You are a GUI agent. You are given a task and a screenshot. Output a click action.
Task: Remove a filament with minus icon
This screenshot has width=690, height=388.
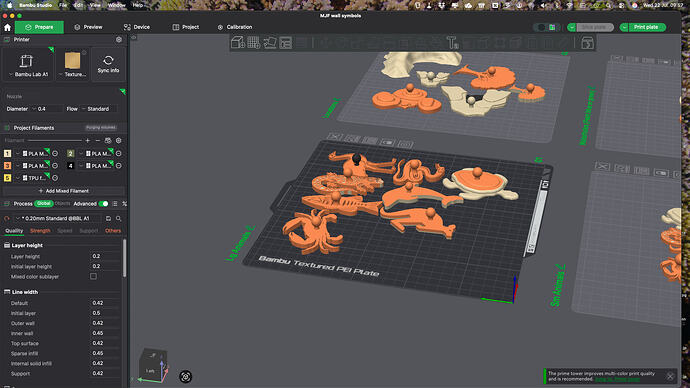tap(98, 140)
